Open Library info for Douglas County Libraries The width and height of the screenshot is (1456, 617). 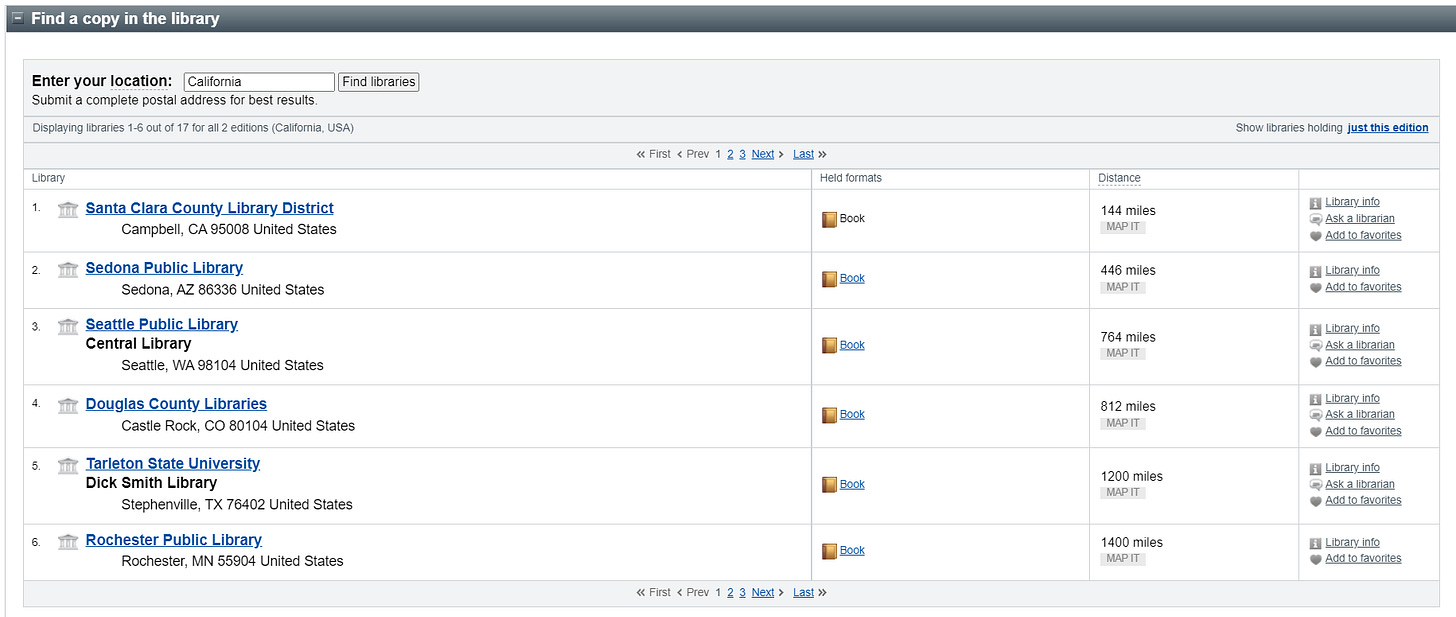tap(1352, 398)
